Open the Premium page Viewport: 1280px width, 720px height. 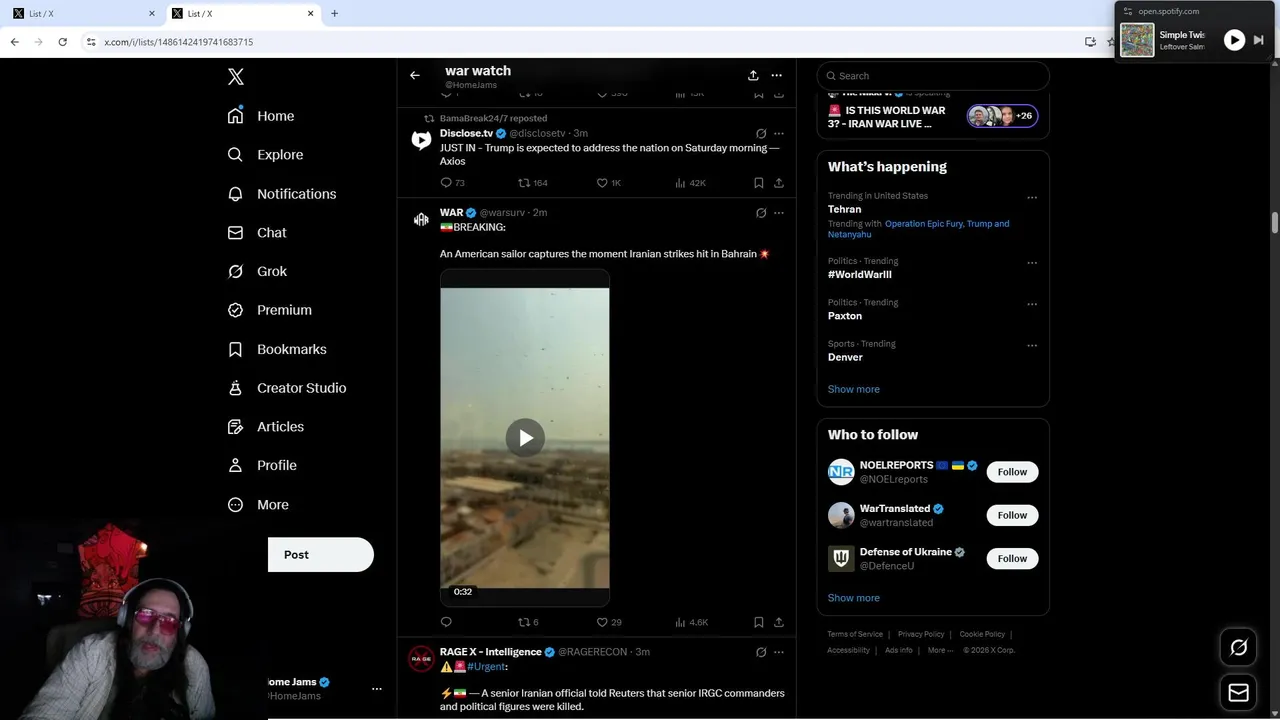click(269, 310)
